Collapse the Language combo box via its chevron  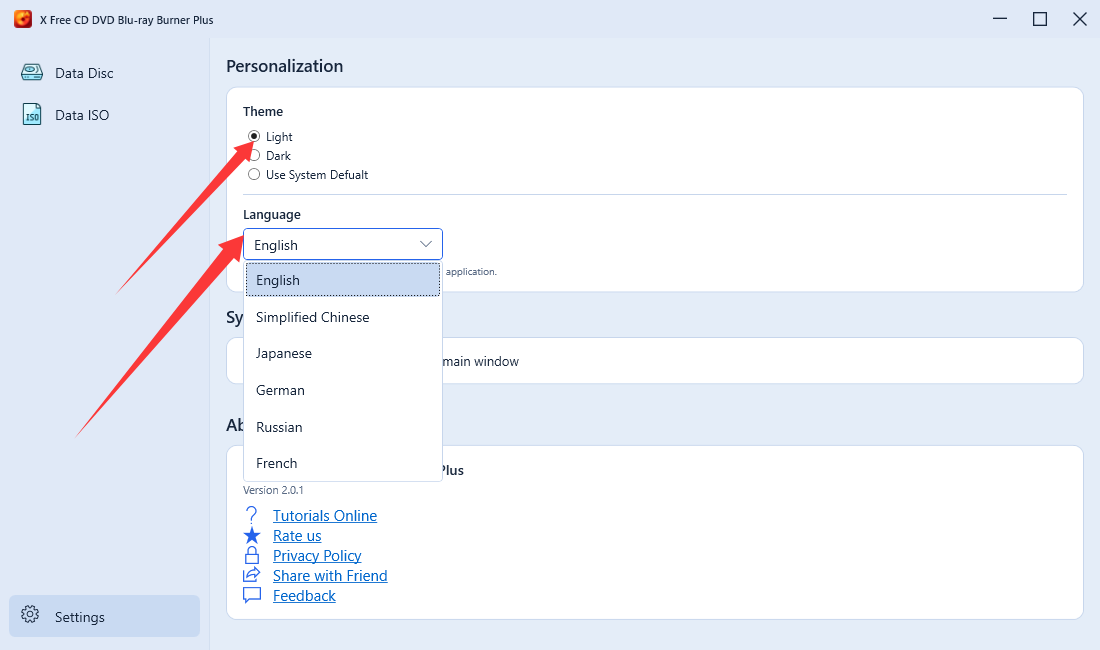425,244
